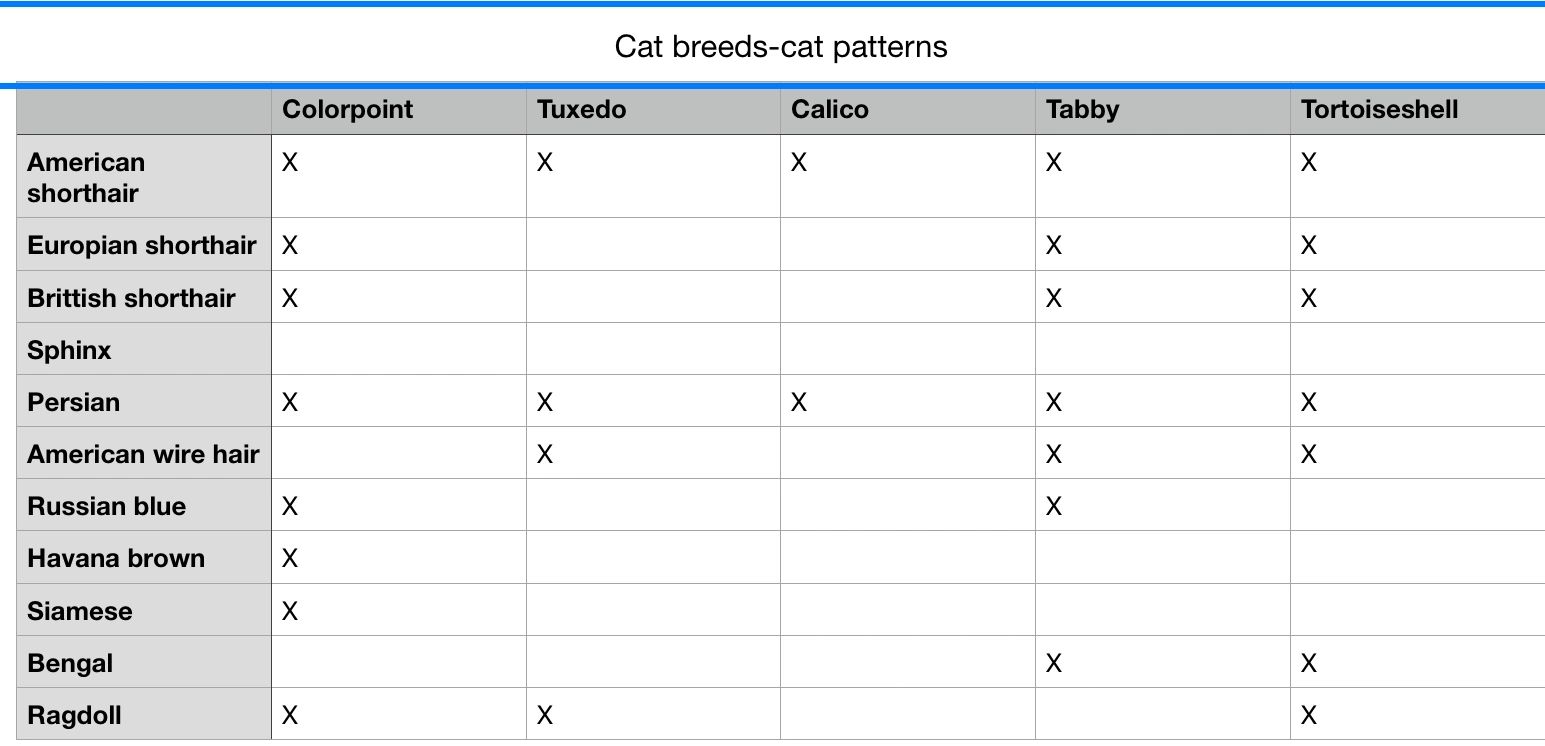Click the Tabby cell in the Bengal row
Image resolution: width=1545 pixels, height=746 pixels.
click(x=1054, y=663)
